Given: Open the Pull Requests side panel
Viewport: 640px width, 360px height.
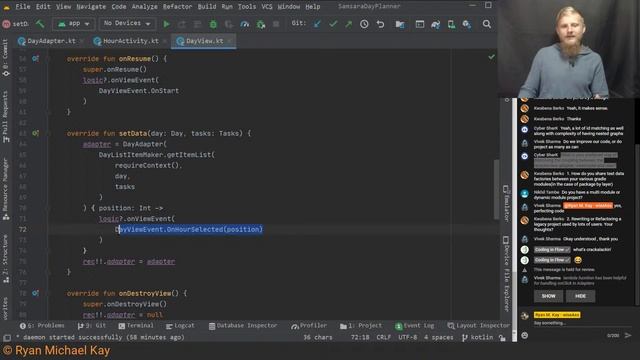Looking at the screenshot, I should click(5, 116).
